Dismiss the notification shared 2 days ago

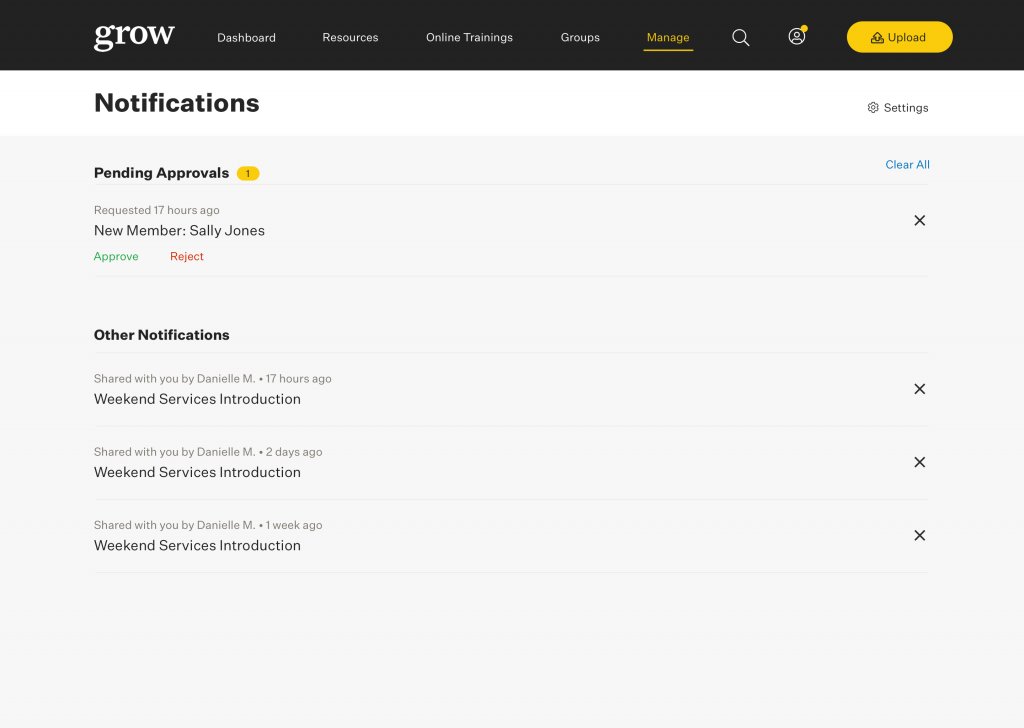point(919,462)
